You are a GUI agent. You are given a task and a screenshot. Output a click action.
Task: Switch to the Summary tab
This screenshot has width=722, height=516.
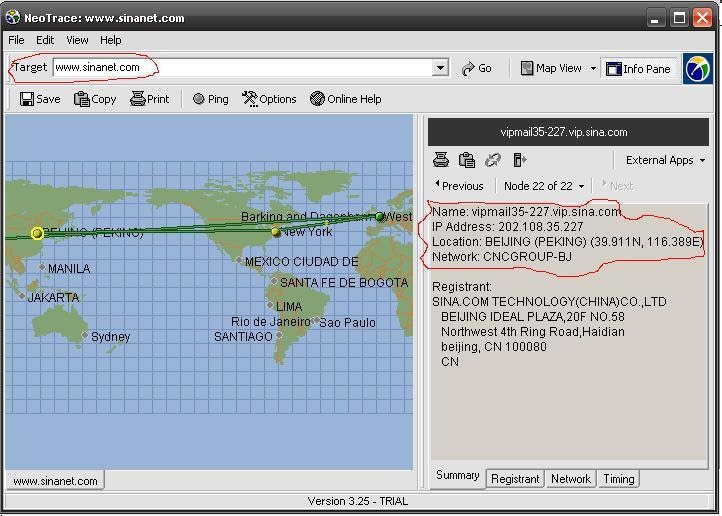point(457,475)
